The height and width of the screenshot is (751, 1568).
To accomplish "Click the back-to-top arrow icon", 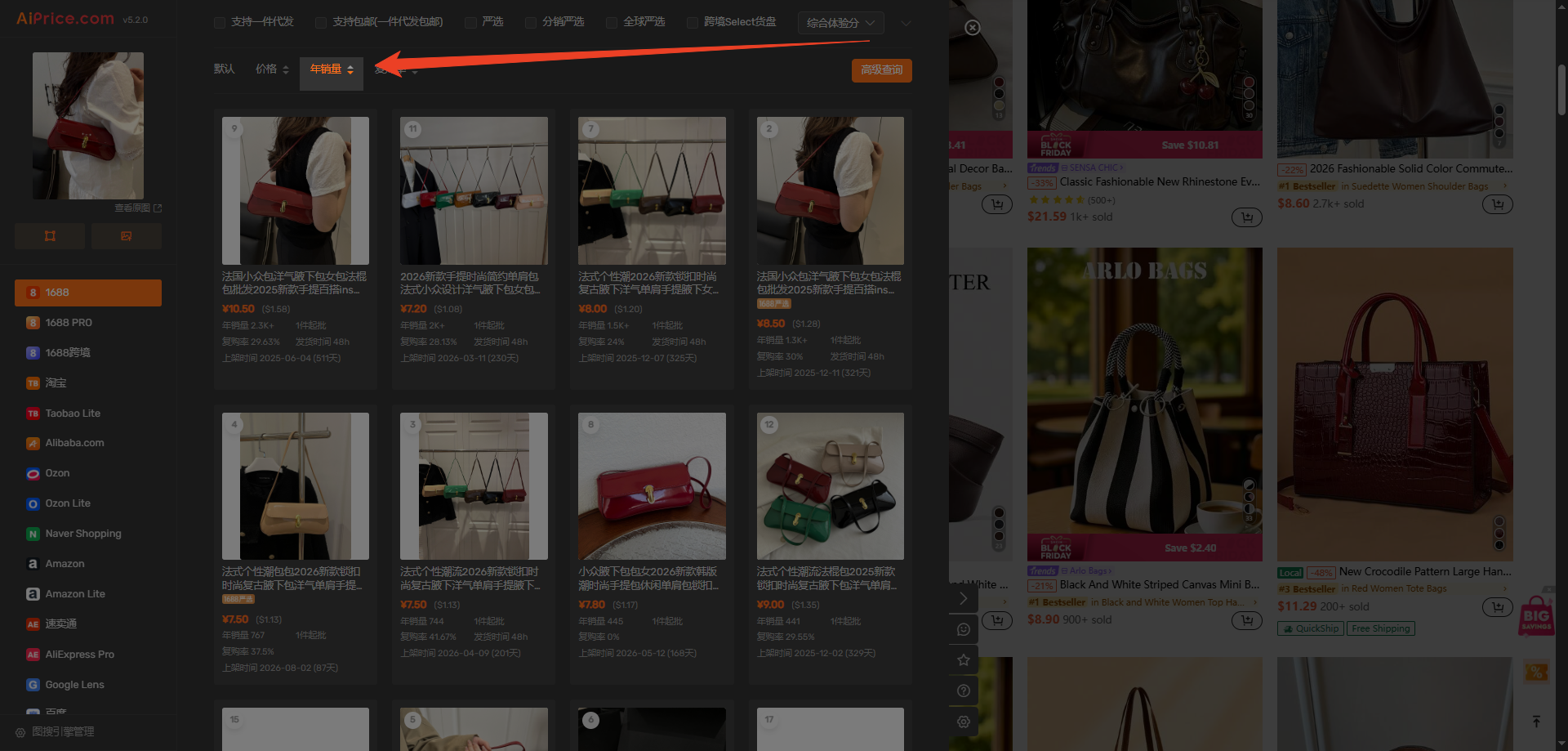I will click(1536, 722).
